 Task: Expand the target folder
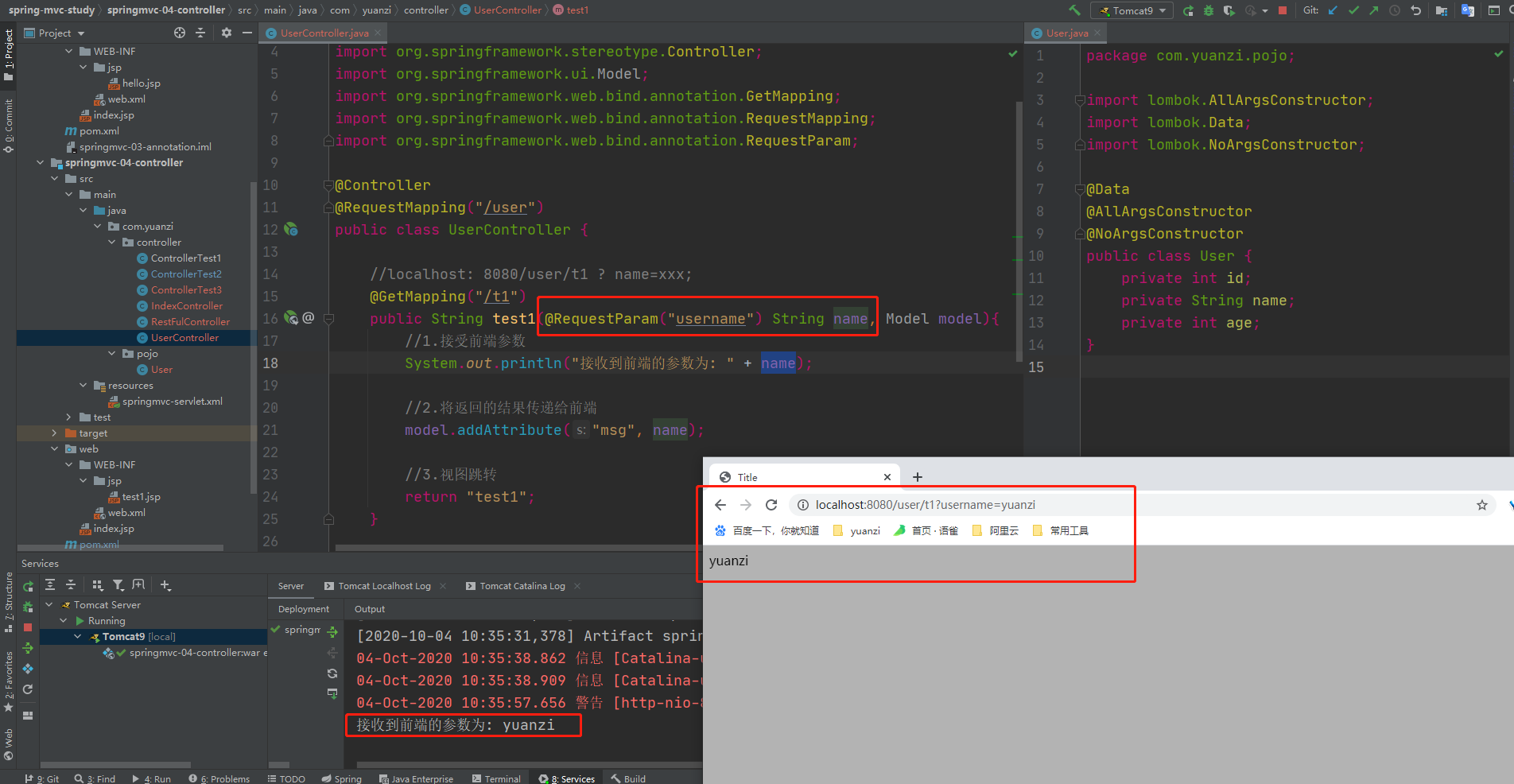click(x=55, y=433)
